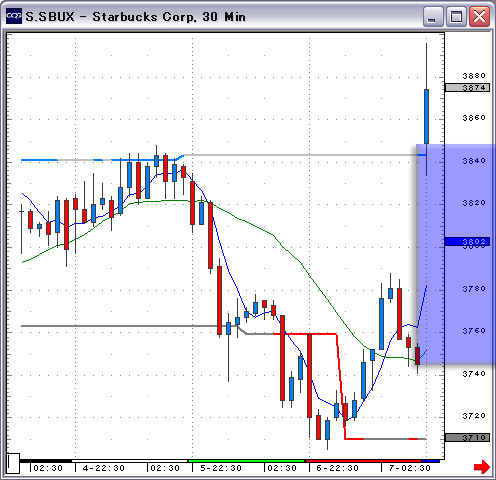
Task: Click the 6-22:30 time axis label
Action: pyautogui.click(x=338, y=468)
